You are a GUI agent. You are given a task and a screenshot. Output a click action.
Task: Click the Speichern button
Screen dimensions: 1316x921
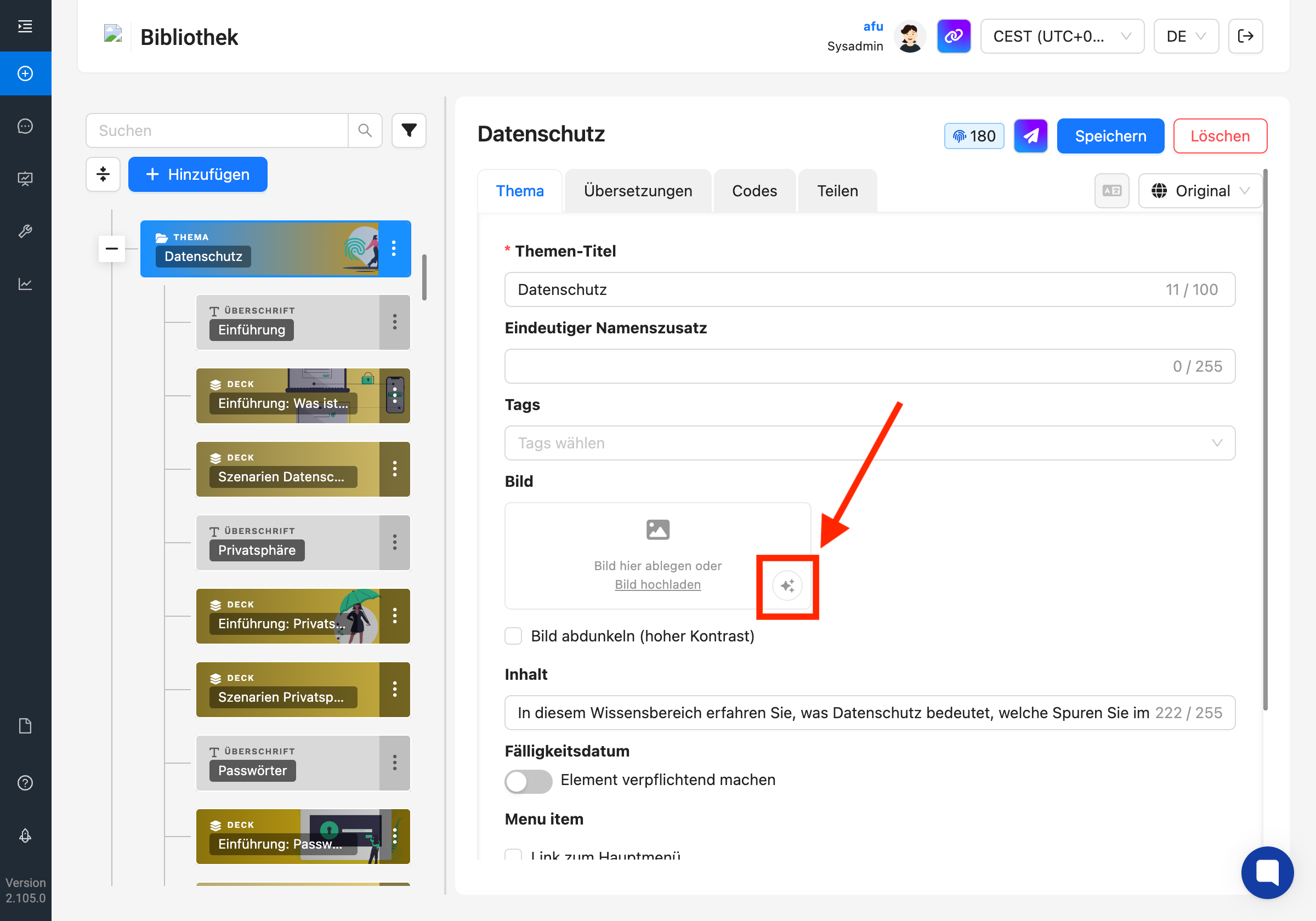(x=1110, y=136)
